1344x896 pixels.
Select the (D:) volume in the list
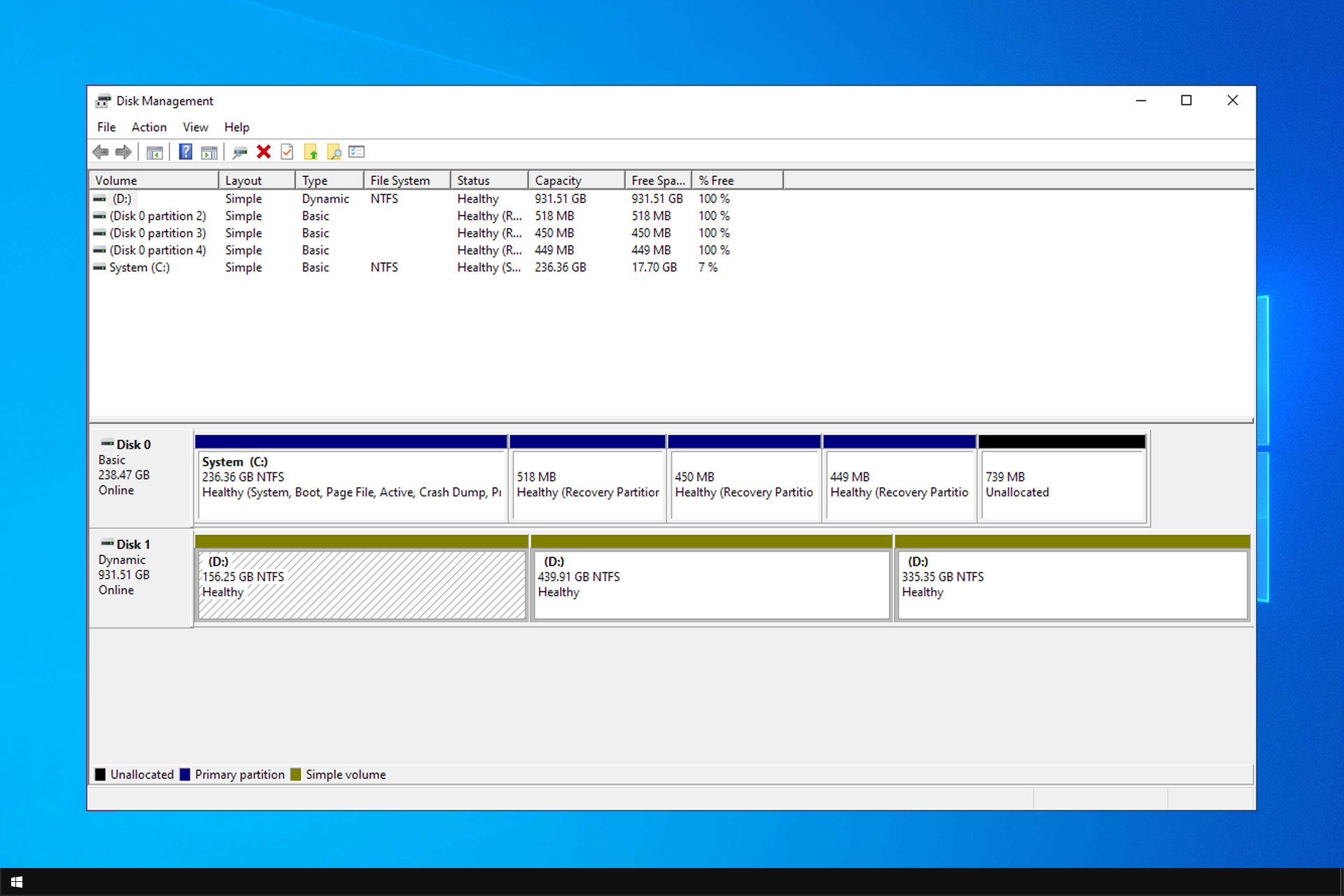point(122,199)
